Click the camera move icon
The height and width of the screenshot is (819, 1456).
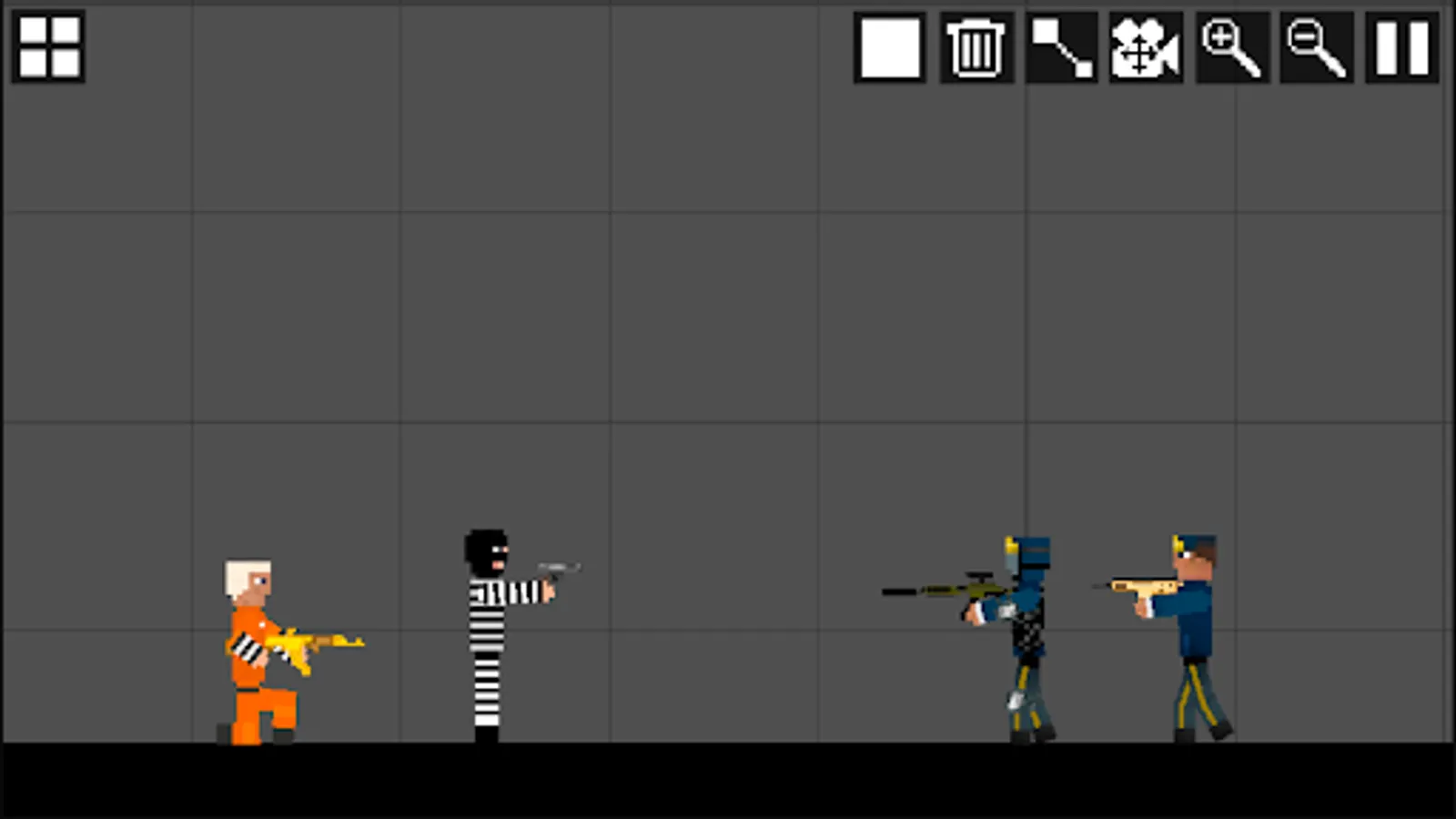point(1146,47)
